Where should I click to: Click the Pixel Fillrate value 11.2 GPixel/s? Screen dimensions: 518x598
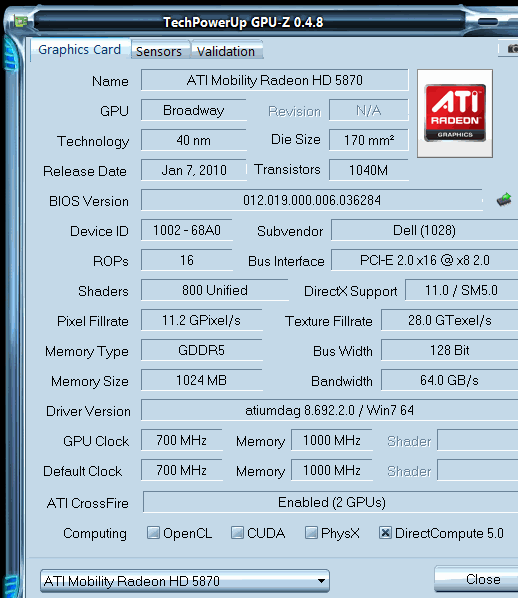tap(201, 320)
